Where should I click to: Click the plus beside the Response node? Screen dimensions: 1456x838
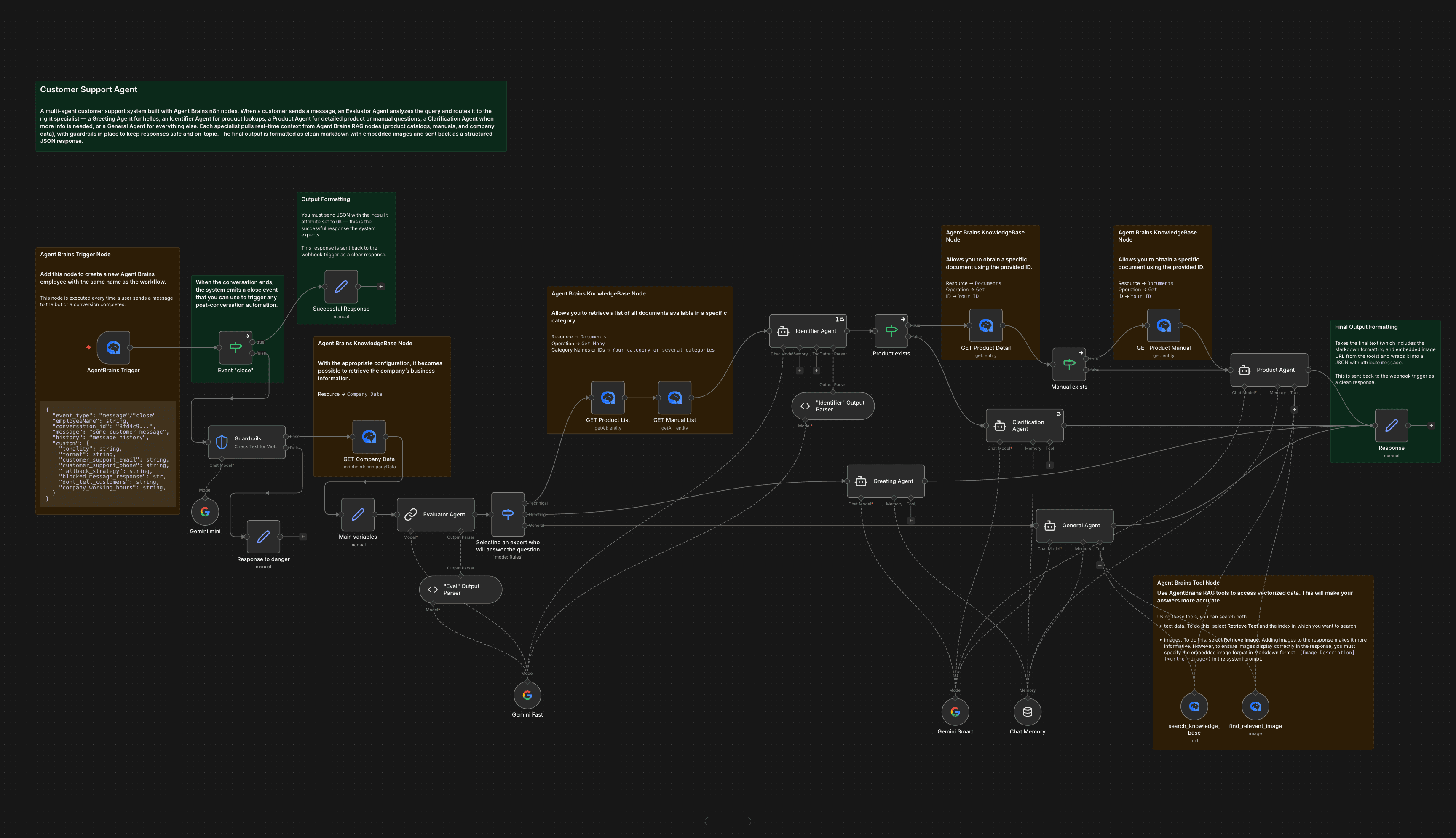[1431, 426]
